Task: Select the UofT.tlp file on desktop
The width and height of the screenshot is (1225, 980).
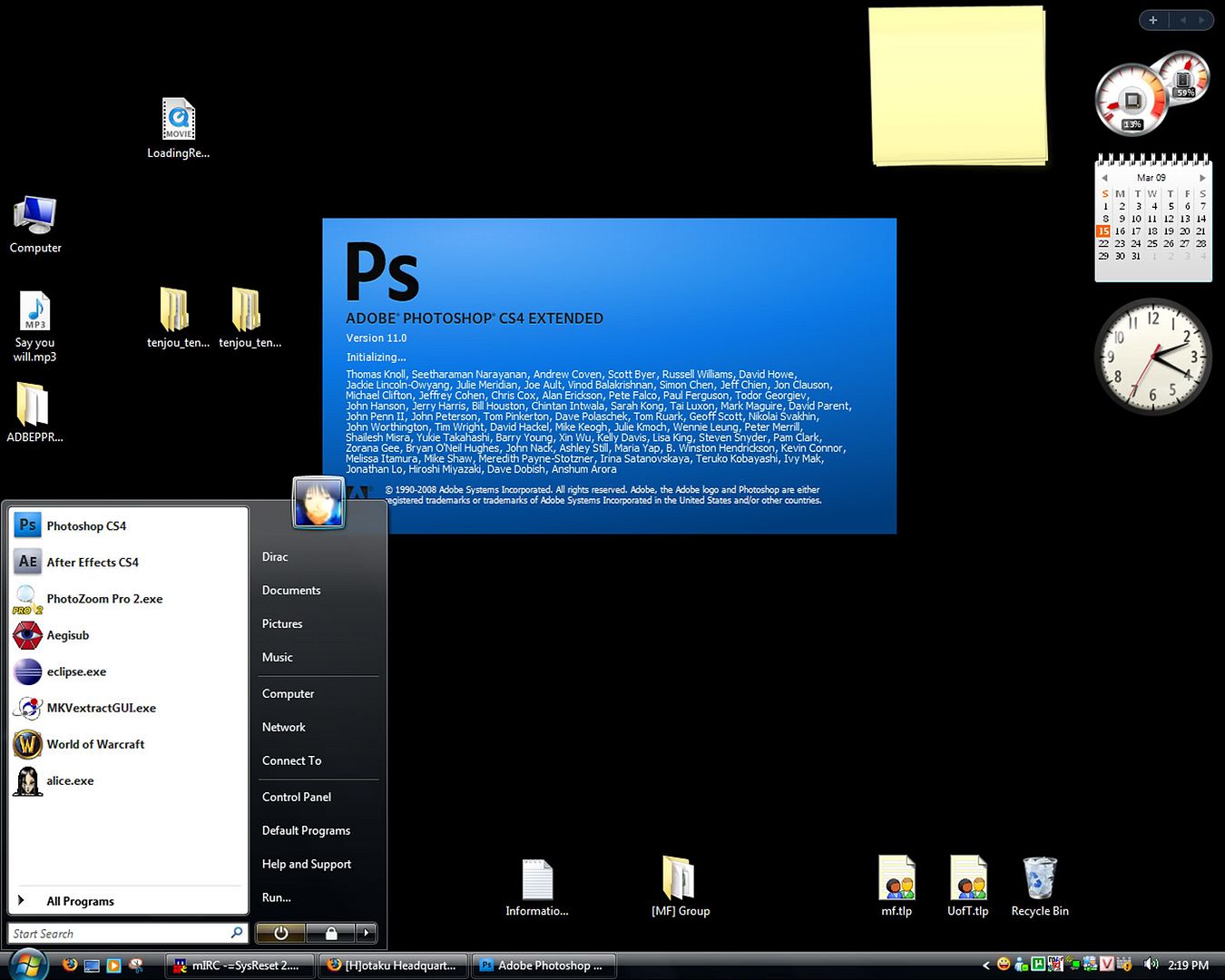Action: [968, 886]
